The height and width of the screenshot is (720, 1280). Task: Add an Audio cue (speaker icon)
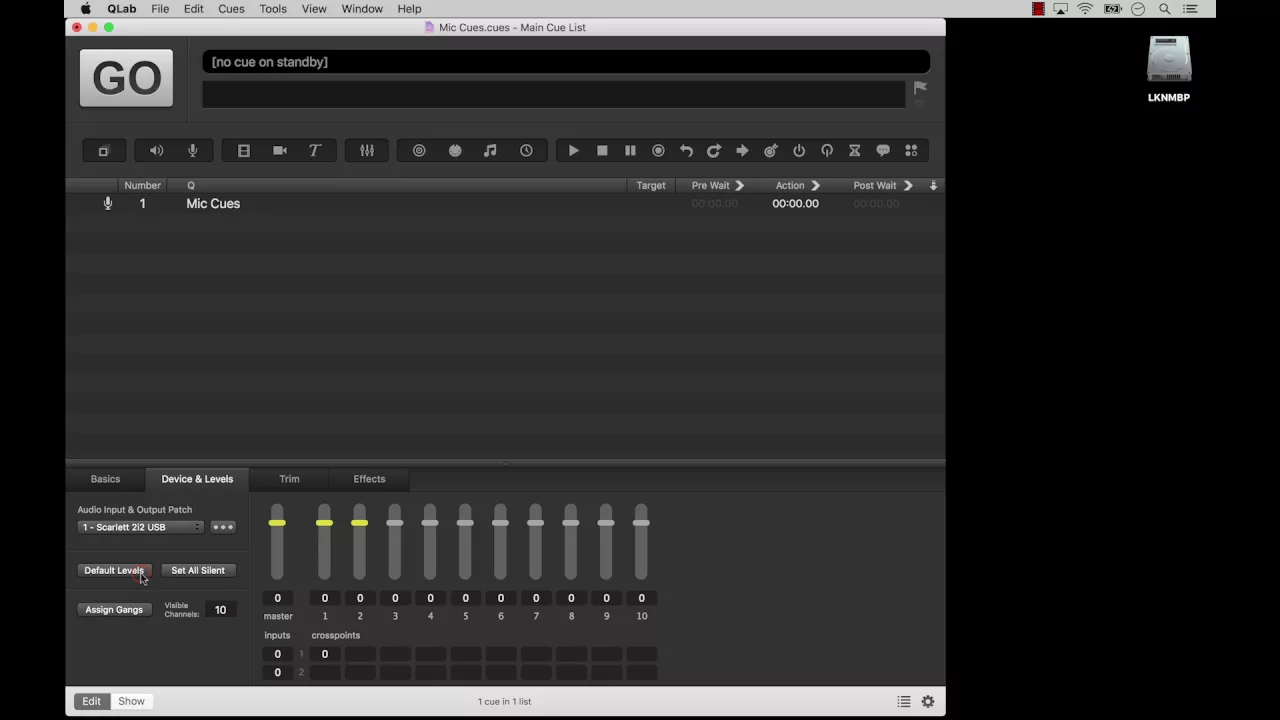tap(156, 151)
